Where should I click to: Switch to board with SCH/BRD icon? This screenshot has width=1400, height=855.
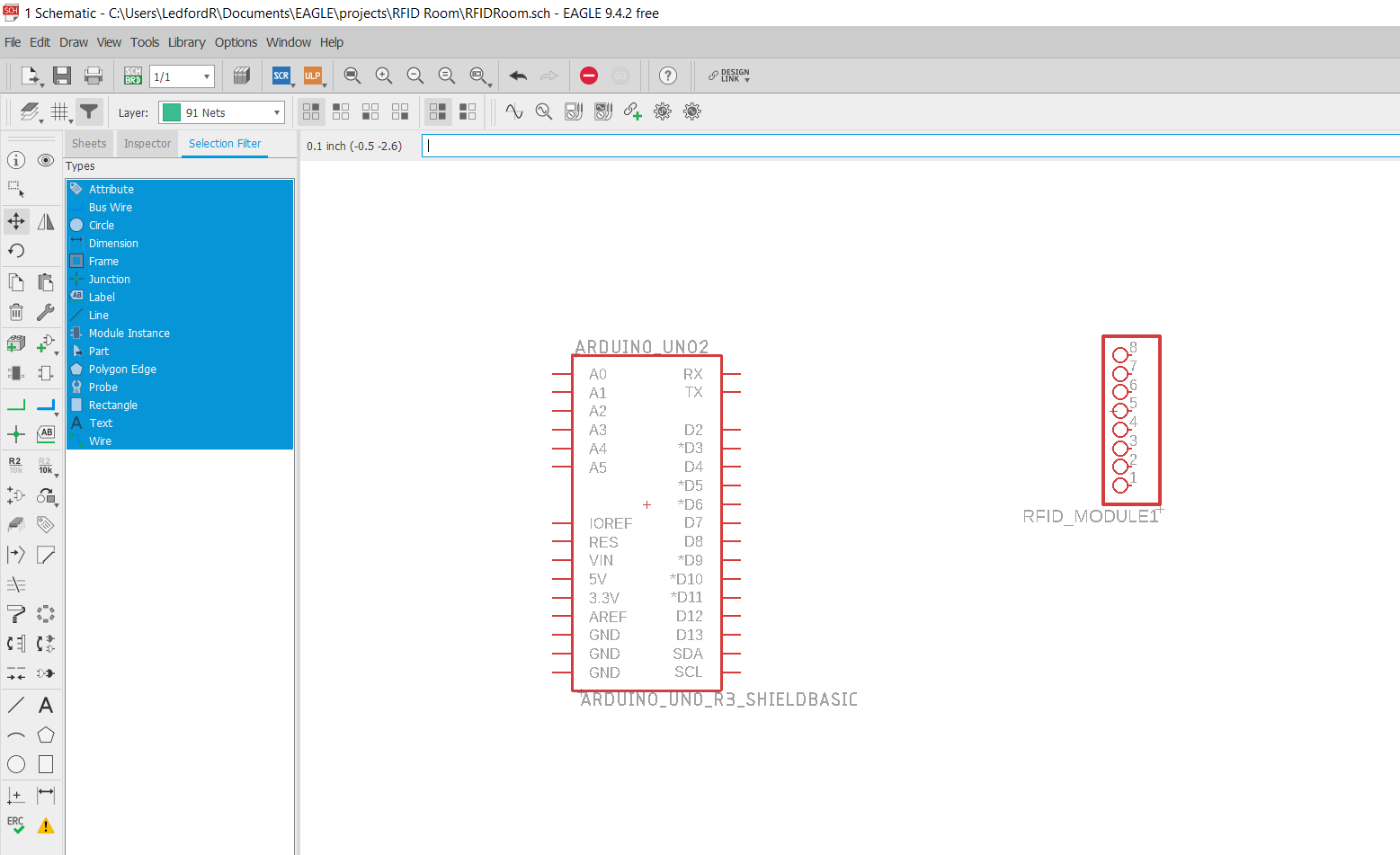pyautogui.click(x=133, y=76)
